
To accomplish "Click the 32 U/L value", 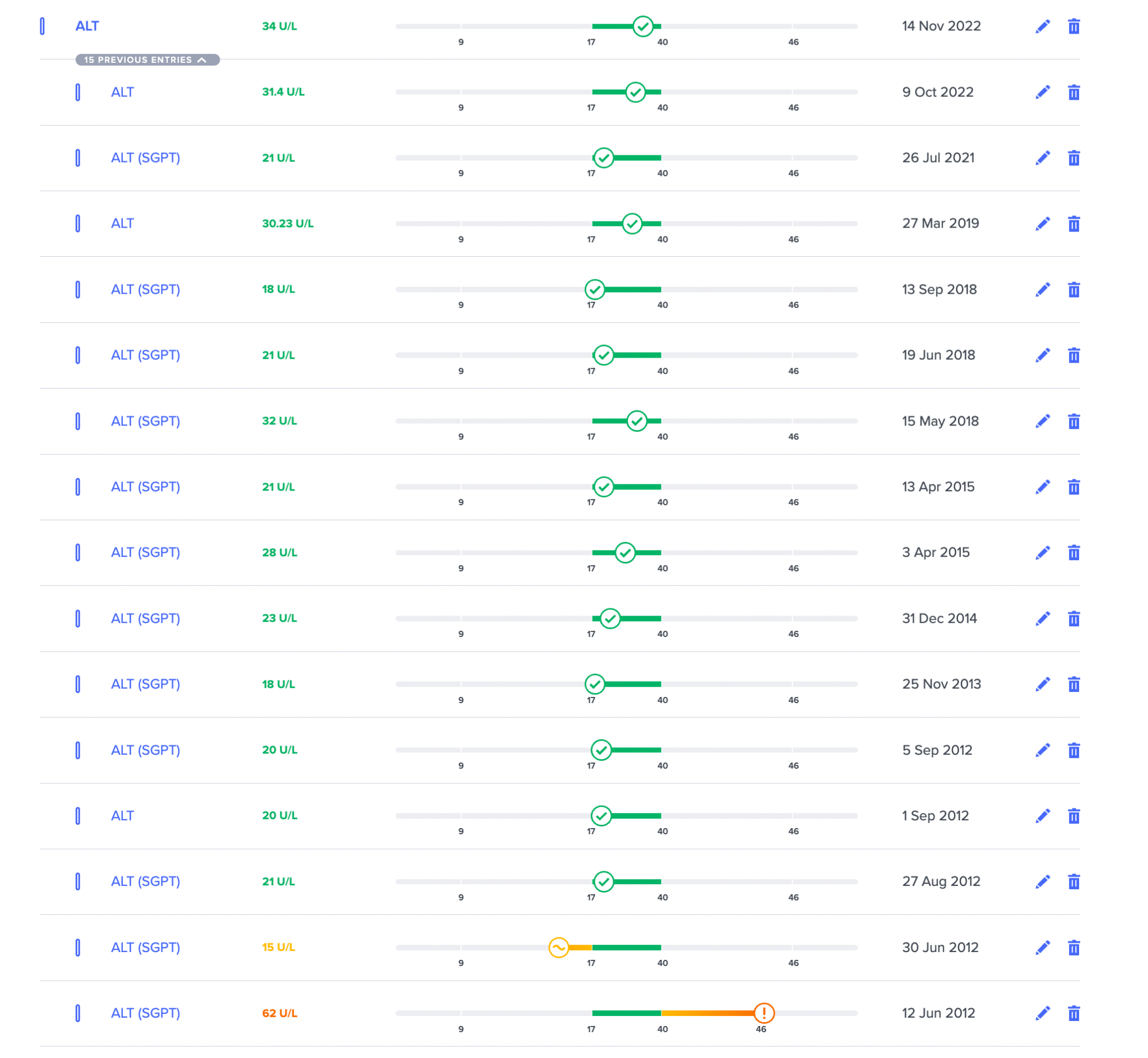I will point(280,421).
